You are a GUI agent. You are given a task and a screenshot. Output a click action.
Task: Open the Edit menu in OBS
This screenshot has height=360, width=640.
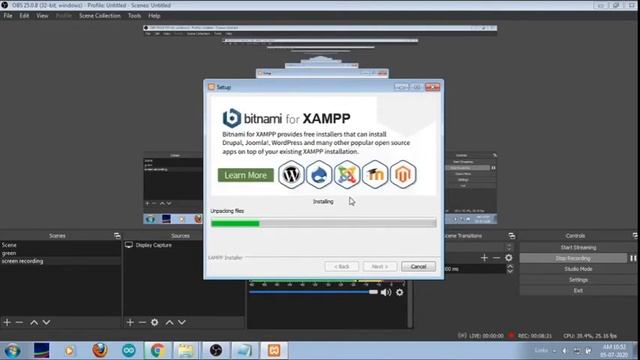[x=24, y=16]
